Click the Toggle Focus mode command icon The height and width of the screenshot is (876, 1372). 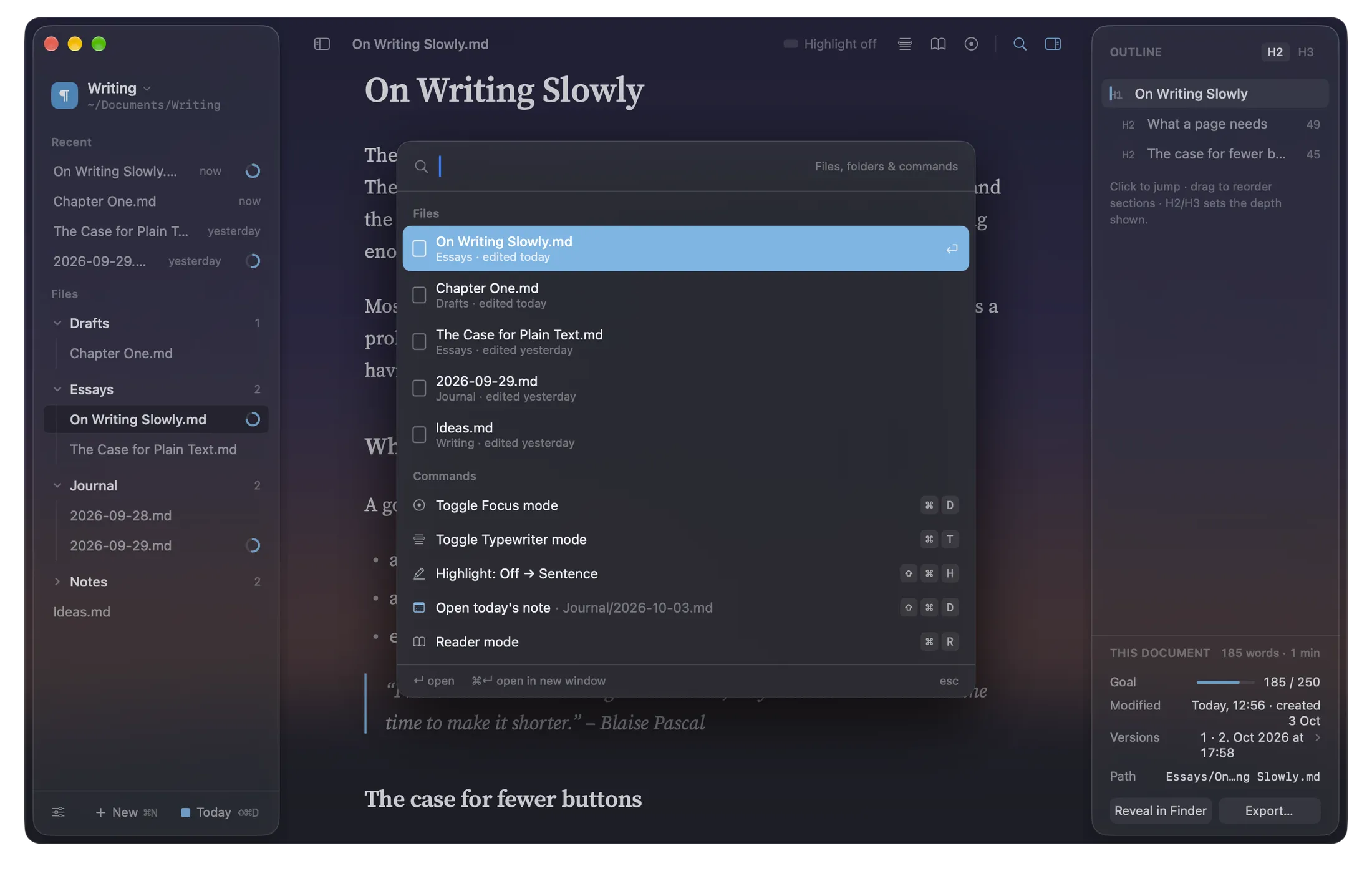419,505
